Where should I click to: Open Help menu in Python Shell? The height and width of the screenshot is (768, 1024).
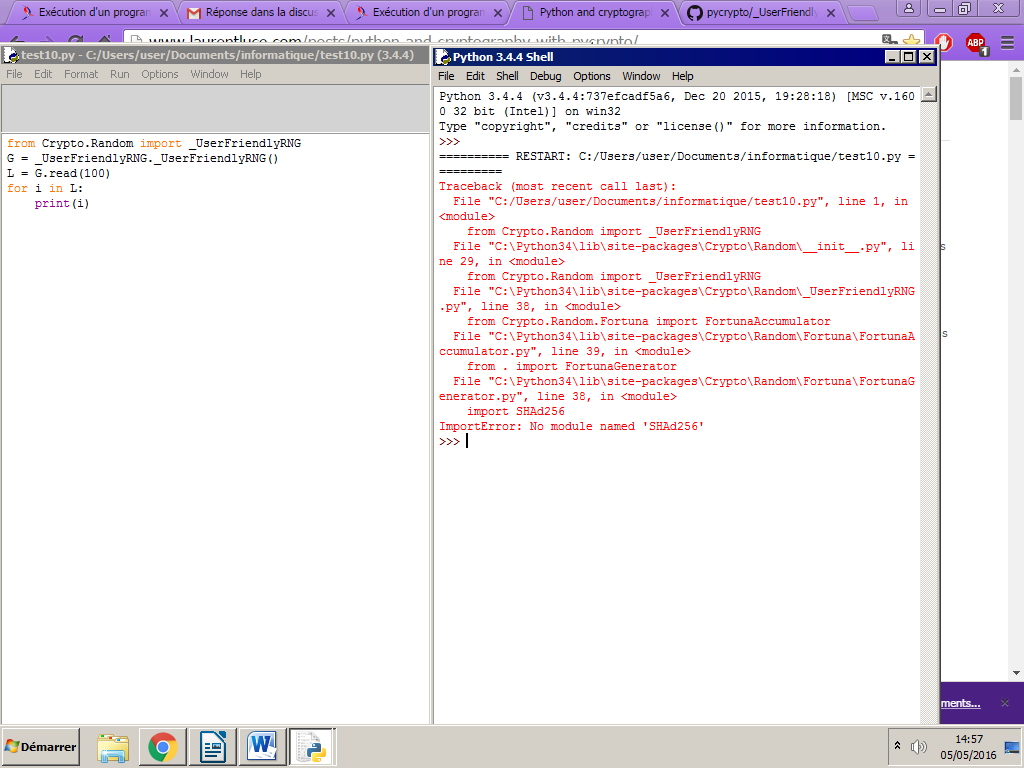(x=682, y=76)
